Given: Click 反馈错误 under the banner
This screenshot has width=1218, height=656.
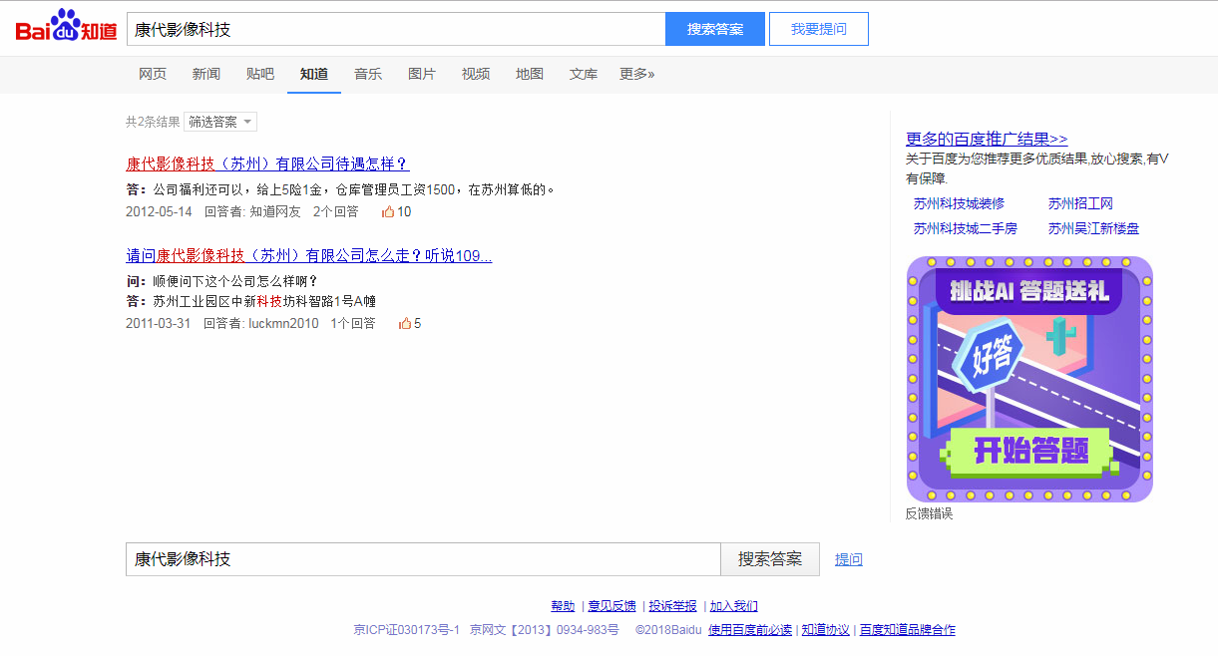Looking at the screenshot, I should pyautogui.click(x=929, y=514).
